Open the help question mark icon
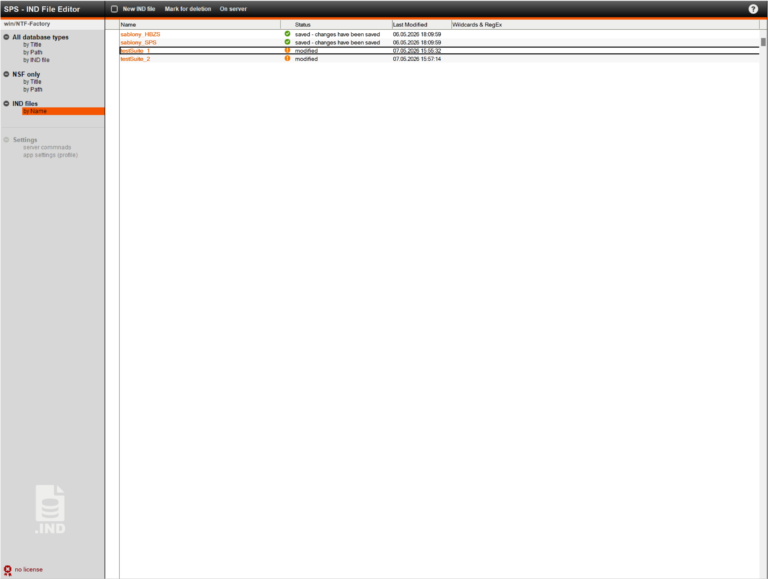768x579 pixels. 753,9
